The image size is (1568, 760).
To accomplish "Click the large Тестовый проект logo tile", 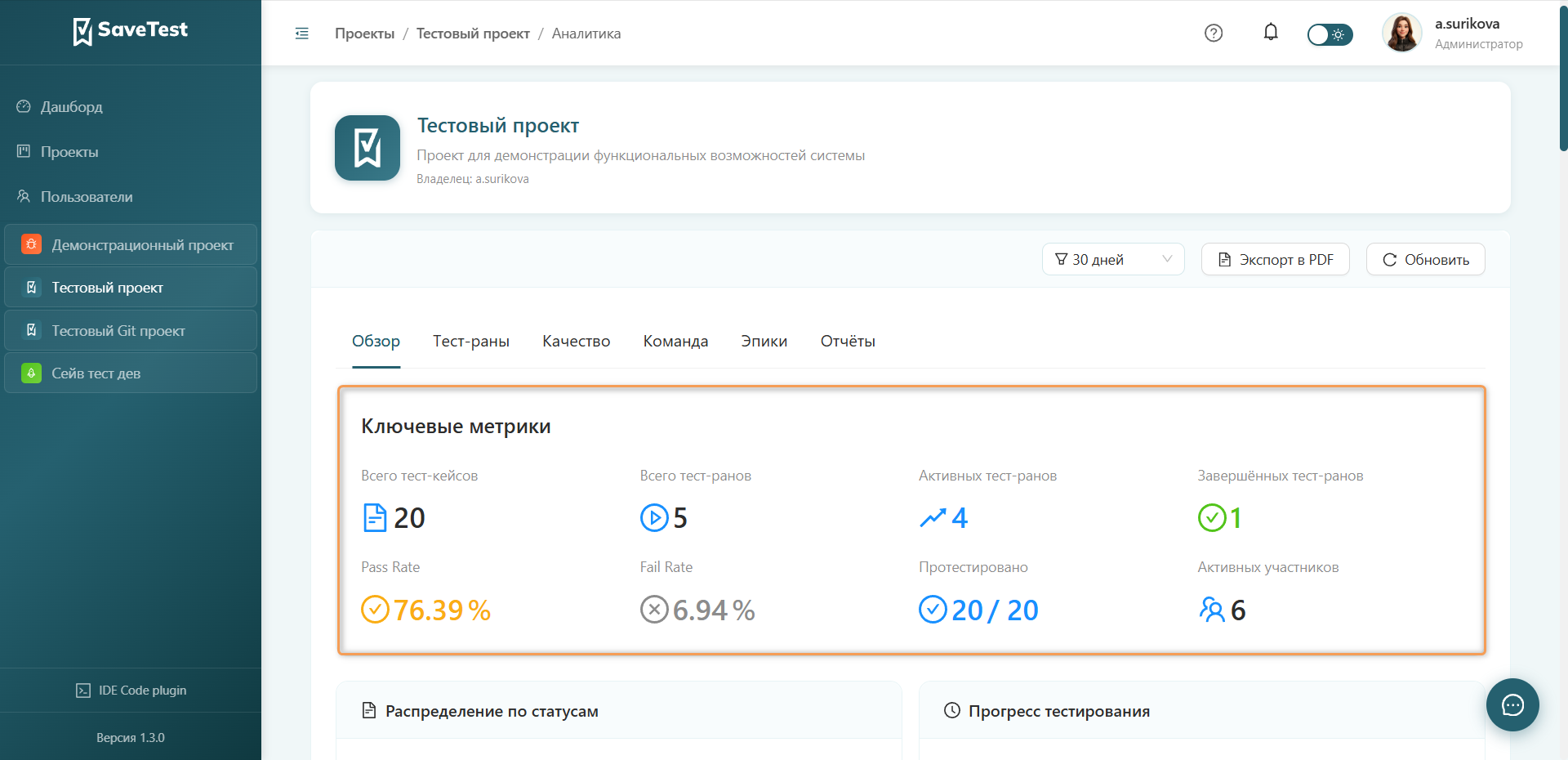I will pos(367,148).
